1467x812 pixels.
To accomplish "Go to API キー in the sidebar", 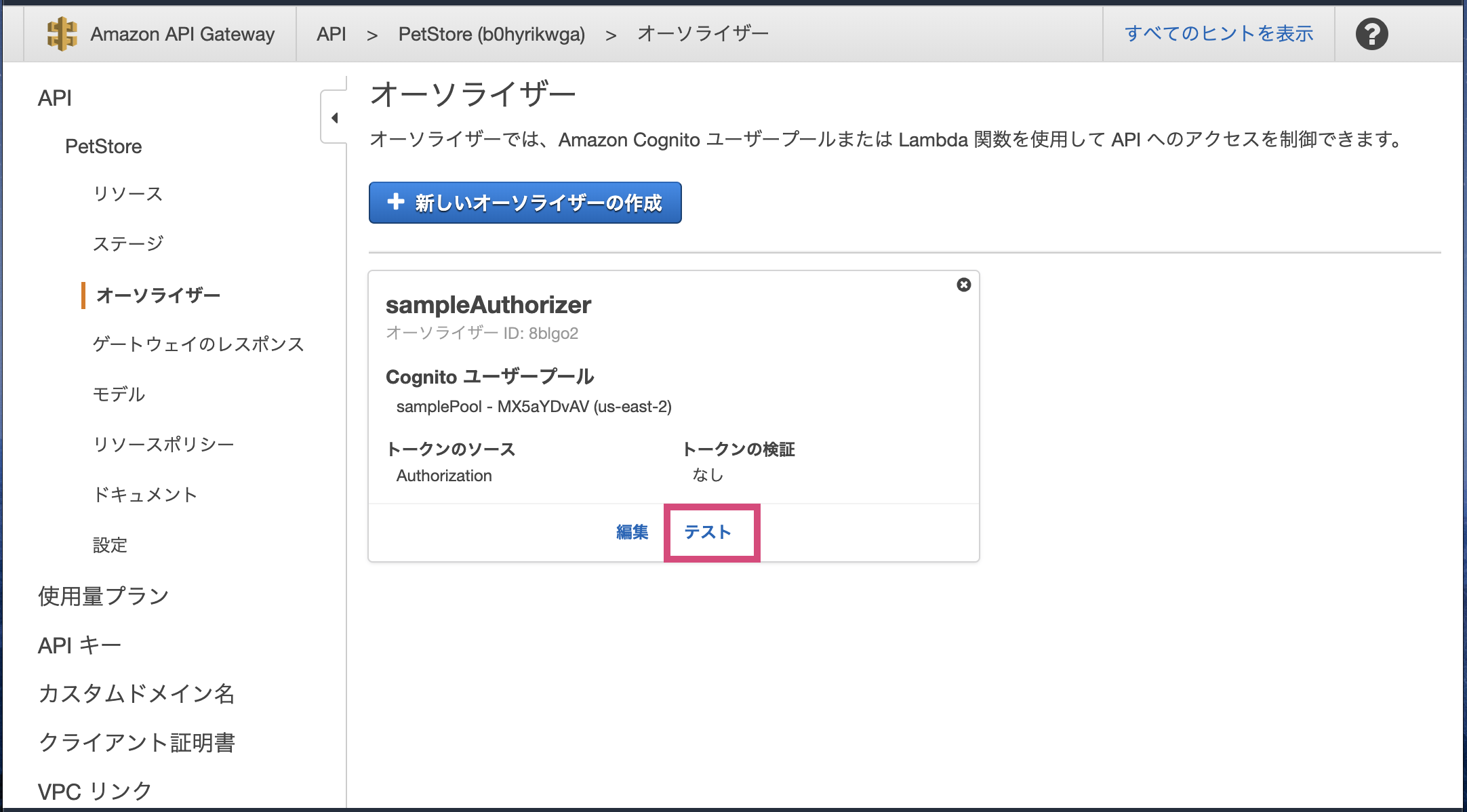I will (x=79, y=645).
